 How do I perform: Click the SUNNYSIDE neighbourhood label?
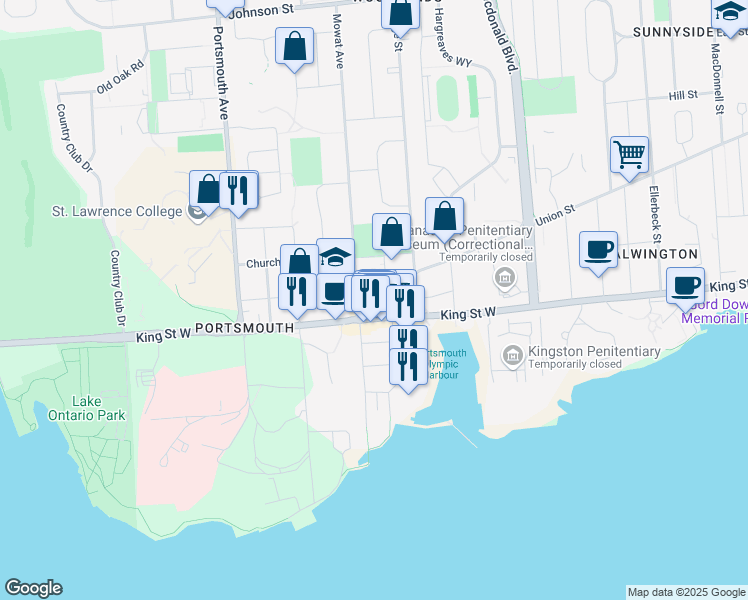[673, 32]
